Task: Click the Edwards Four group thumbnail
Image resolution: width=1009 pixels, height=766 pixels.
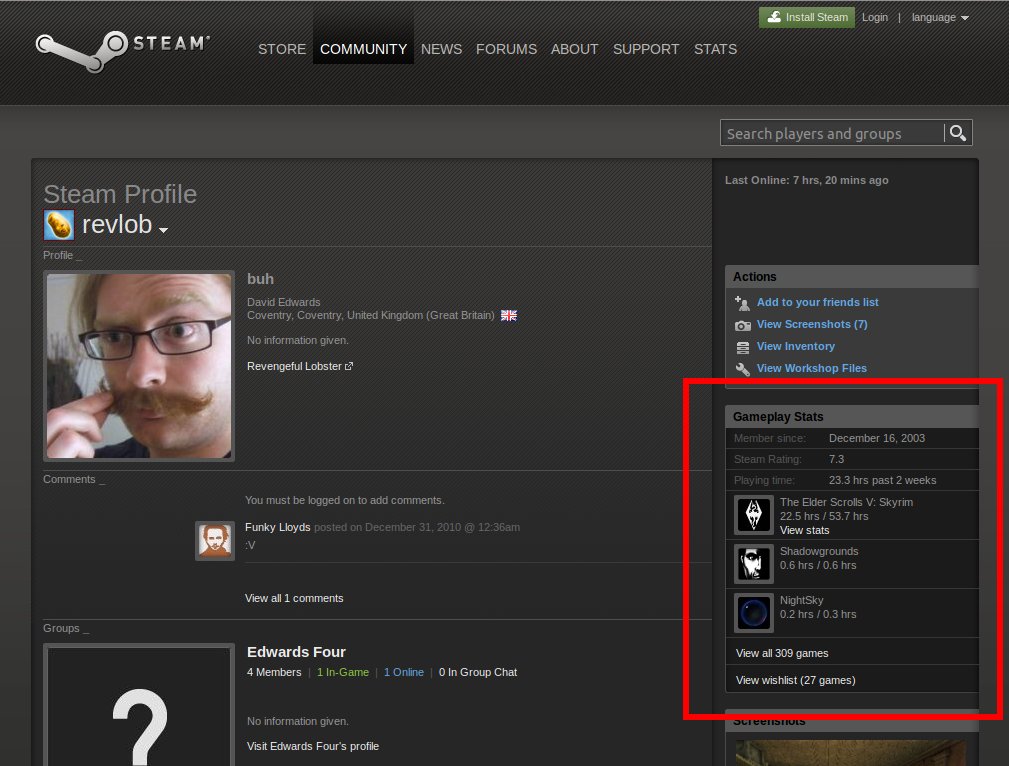Action: click(139, 705)
